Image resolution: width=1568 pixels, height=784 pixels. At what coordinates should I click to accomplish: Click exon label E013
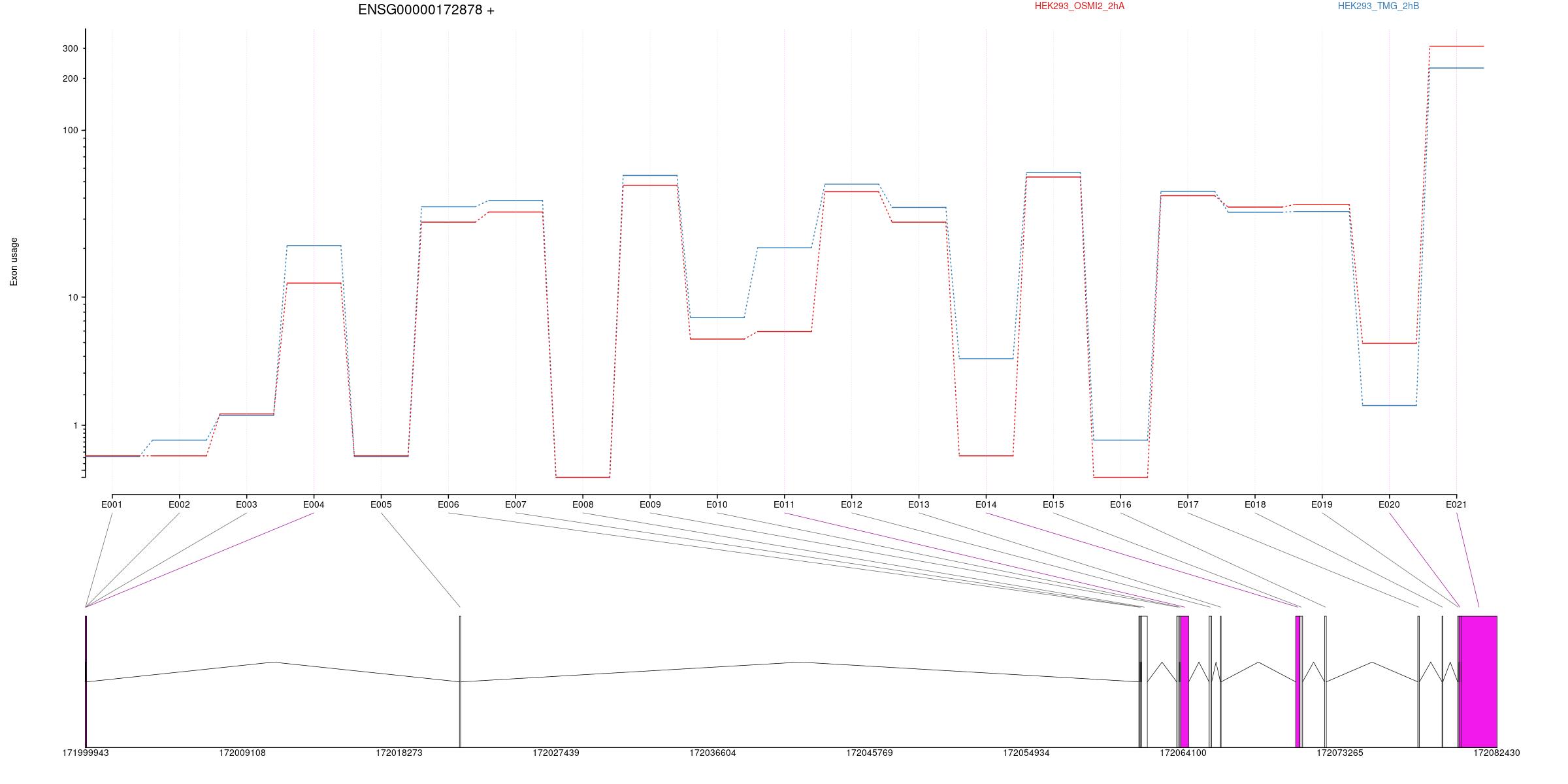[x=919, y=504]
